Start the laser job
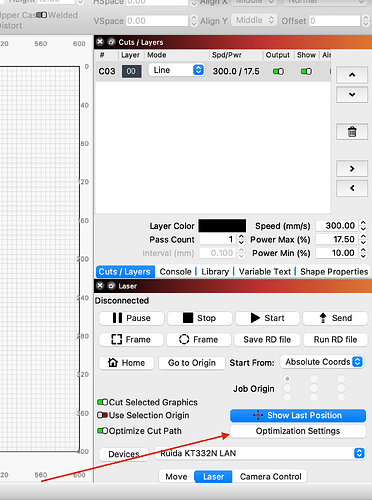The width and height of the screenshot is (372, 500). tap(267, 318)
